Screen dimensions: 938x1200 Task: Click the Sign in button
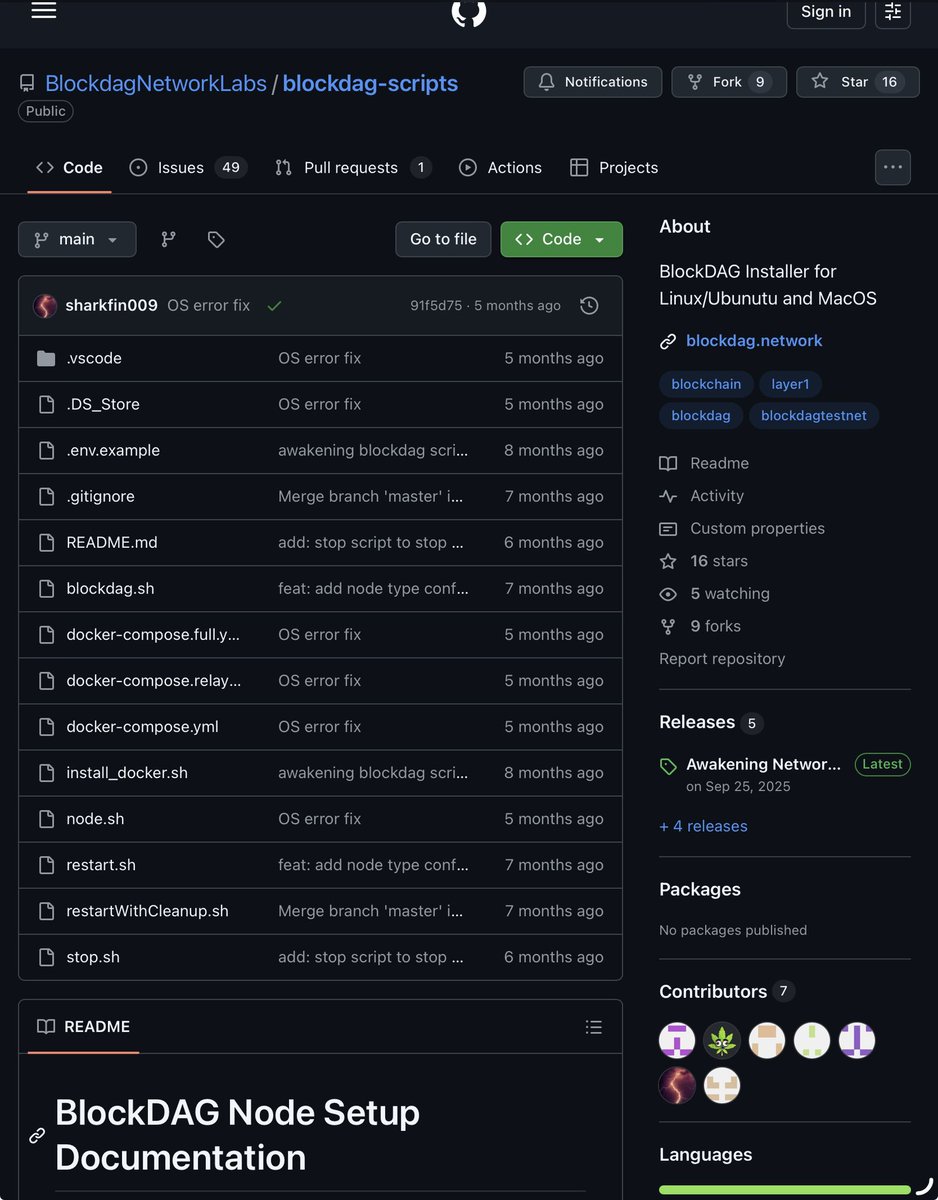[x=826, y=12]
